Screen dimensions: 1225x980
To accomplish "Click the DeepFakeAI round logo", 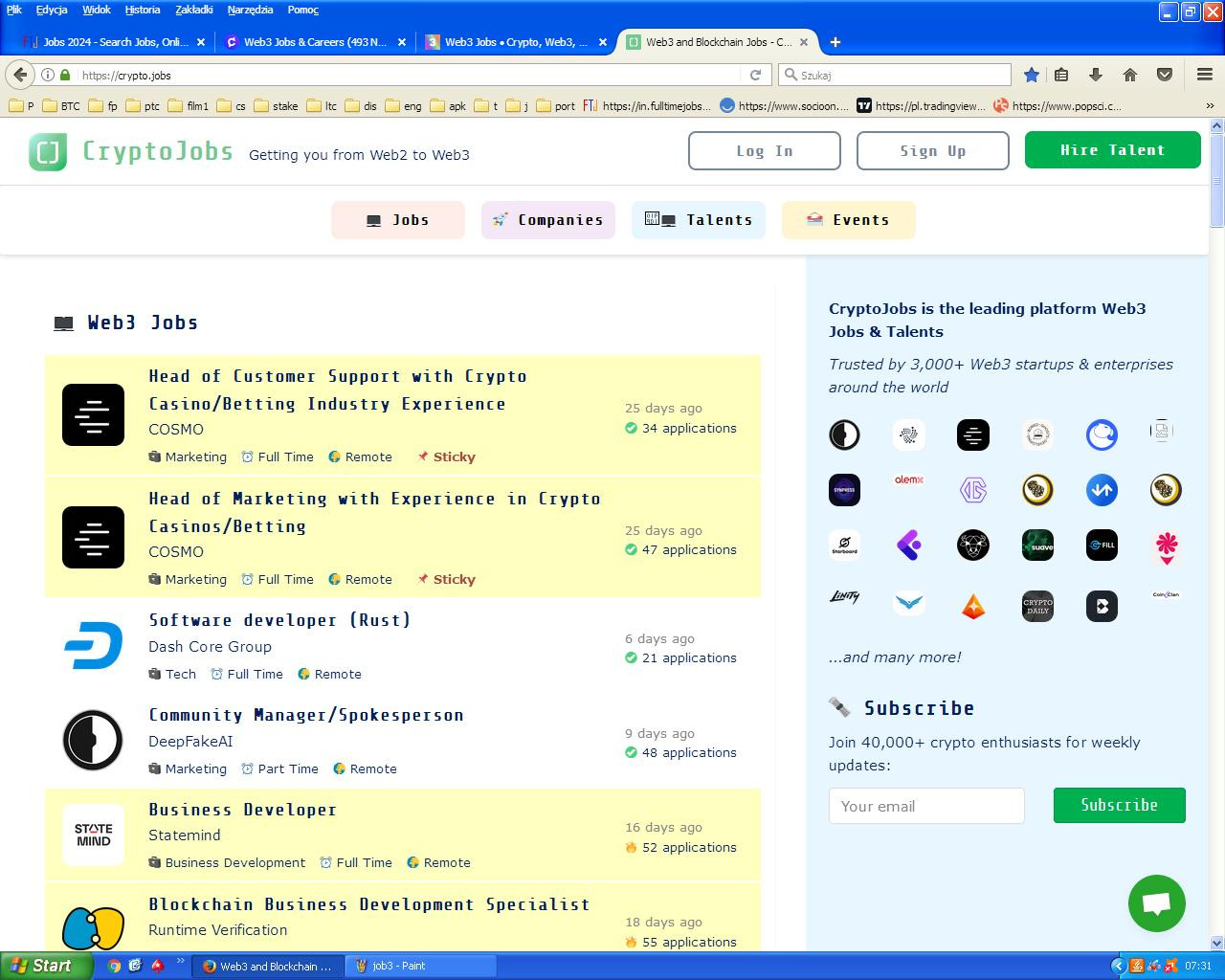I will [x=93, y=740].
